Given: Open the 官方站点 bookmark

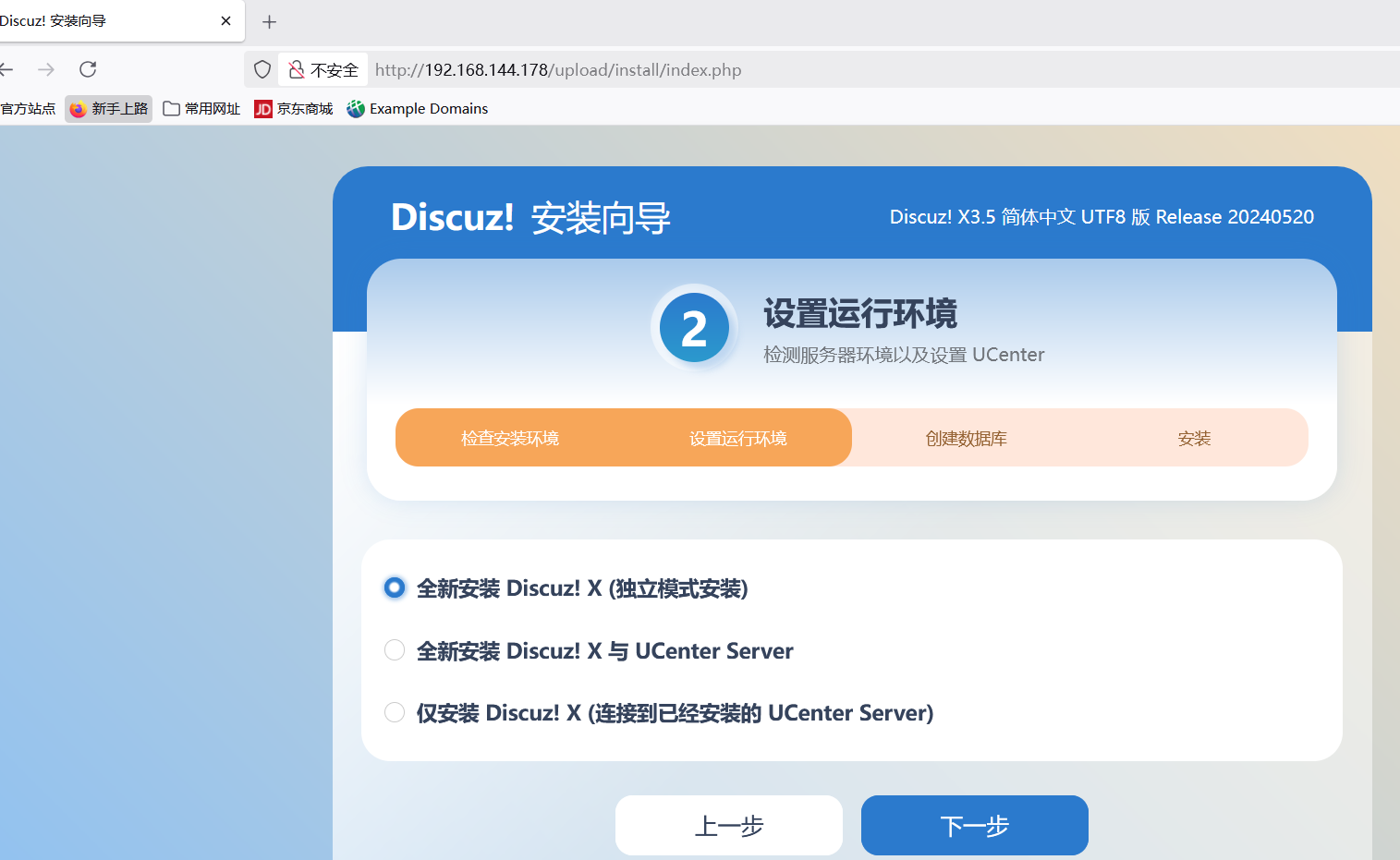Looking at the screenshot, I should 28,109.
